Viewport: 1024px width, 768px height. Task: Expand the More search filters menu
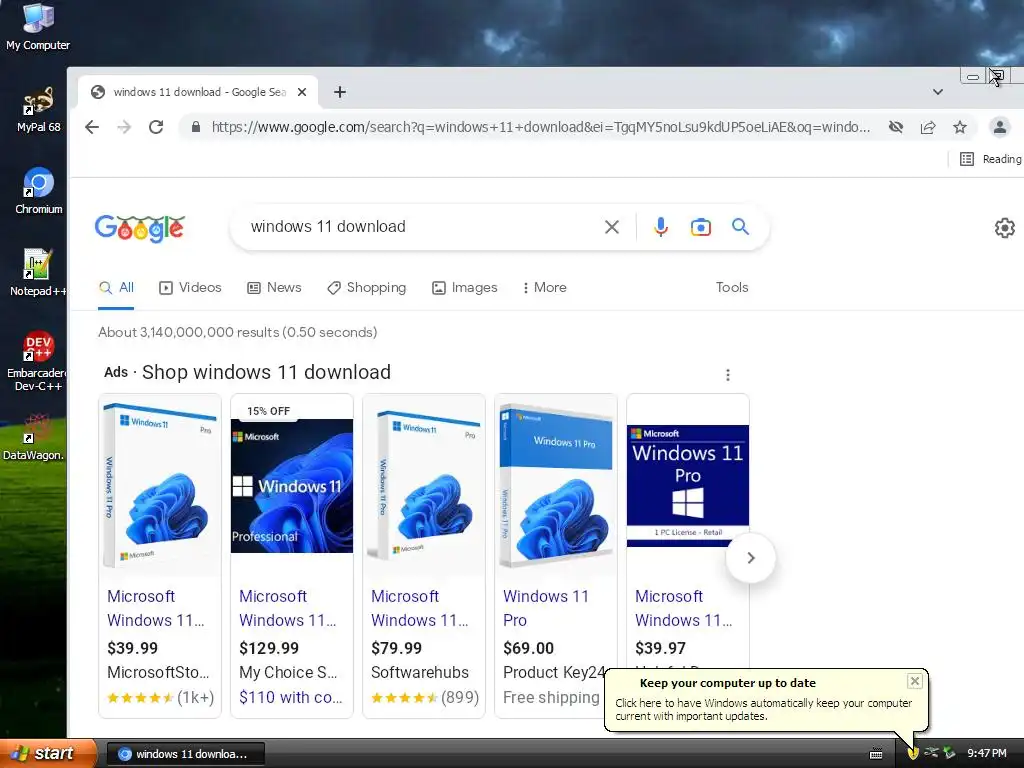545,287
